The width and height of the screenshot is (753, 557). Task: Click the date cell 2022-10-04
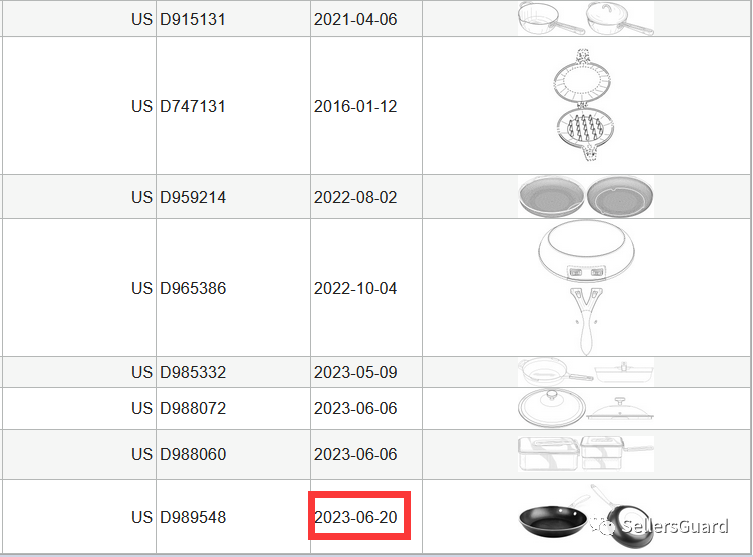pyautogui.click(x=356, y=288)
